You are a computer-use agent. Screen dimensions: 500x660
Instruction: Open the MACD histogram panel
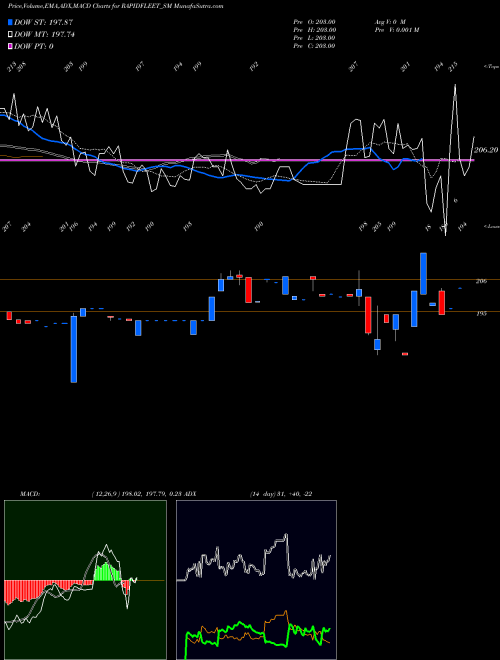85,580
